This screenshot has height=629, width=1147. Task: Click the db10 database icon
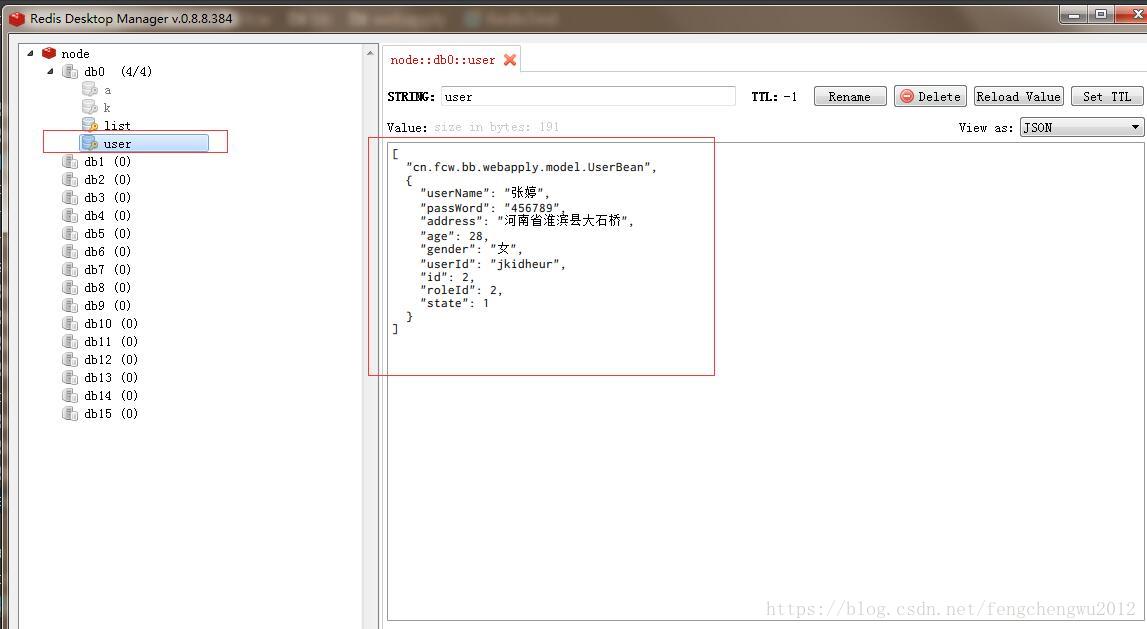coord(70,323)
